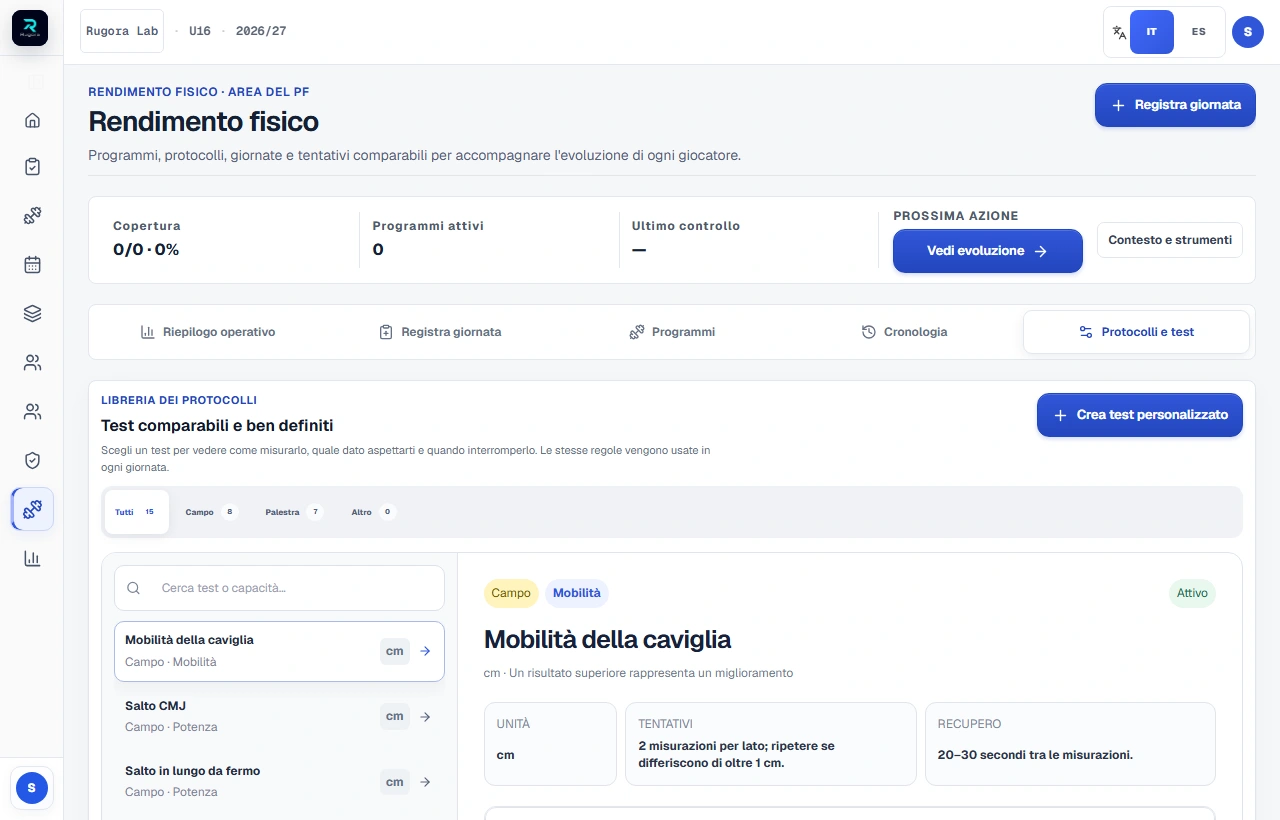Click the magnifier icon in the search box
The height and width of the screenshot is (820, 1280).
coord(134,588)
